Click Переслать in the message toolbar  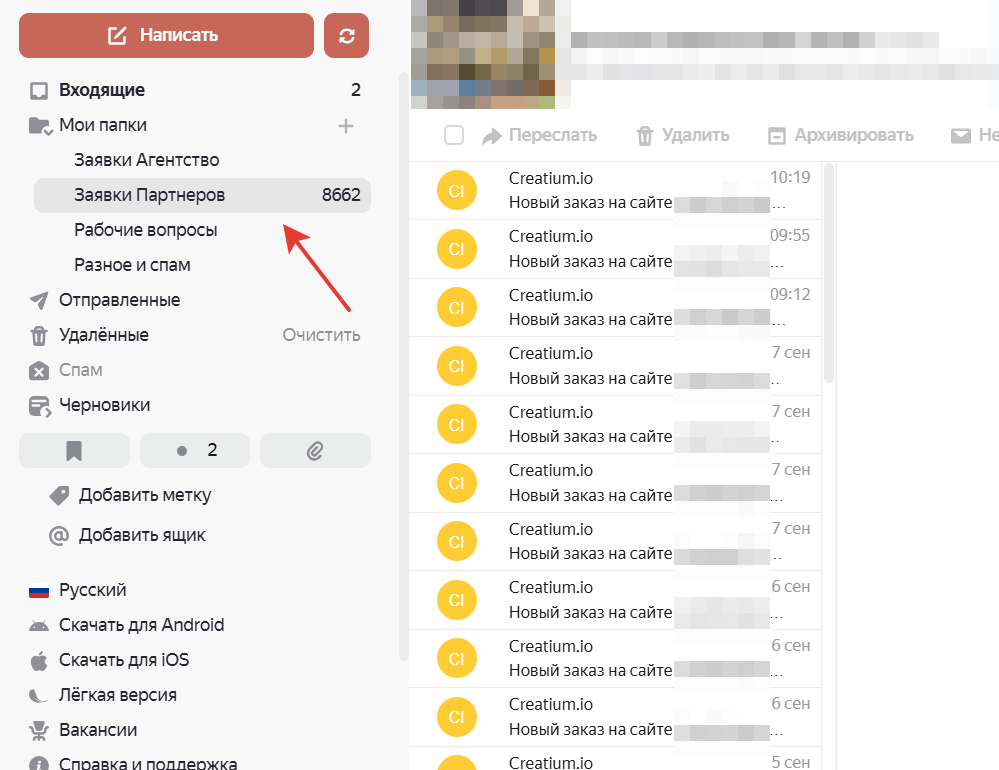pos(540,136)
